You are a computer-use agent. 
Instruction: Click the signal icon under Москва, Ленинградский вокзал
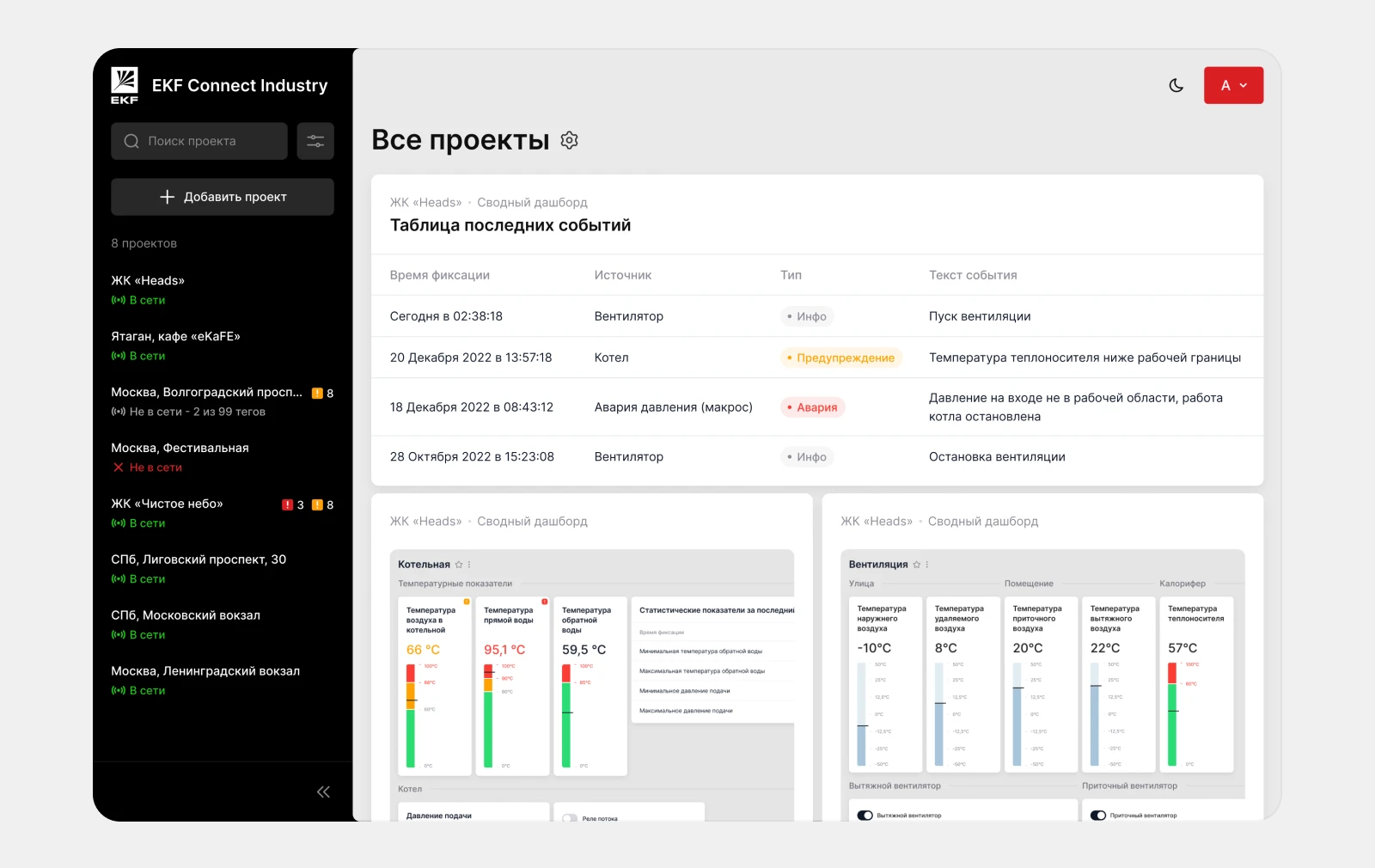[x=119, y=691]
